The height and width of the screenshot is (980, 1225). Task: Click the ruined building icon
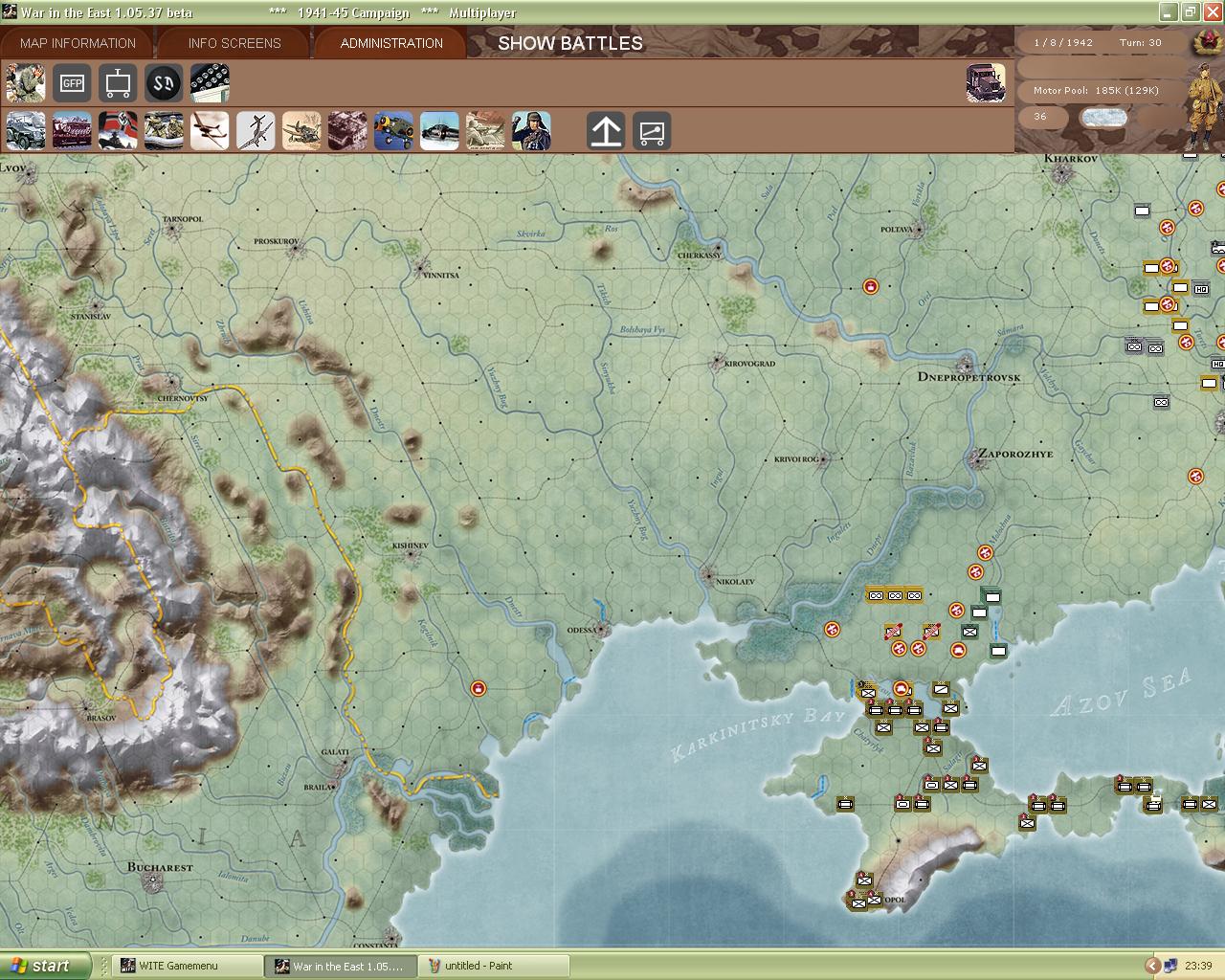point(347,131)
